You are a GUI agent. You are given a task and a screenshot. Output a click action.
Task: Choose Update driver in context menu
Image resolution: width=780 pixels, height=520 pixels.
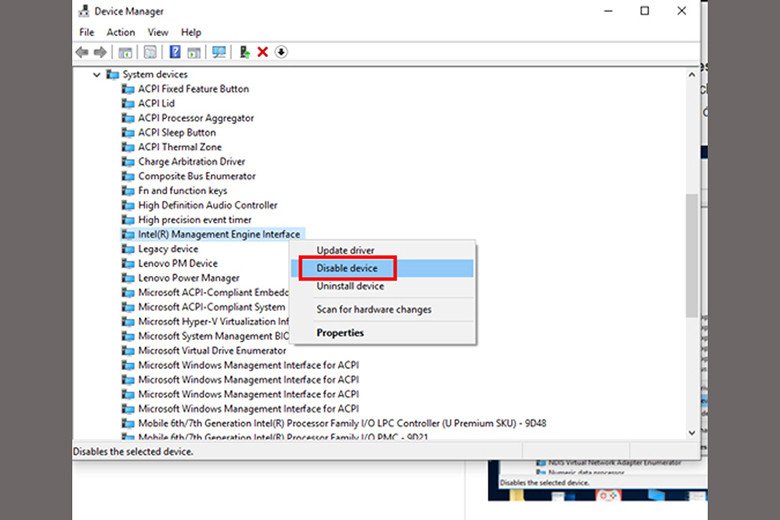[382, 250]
